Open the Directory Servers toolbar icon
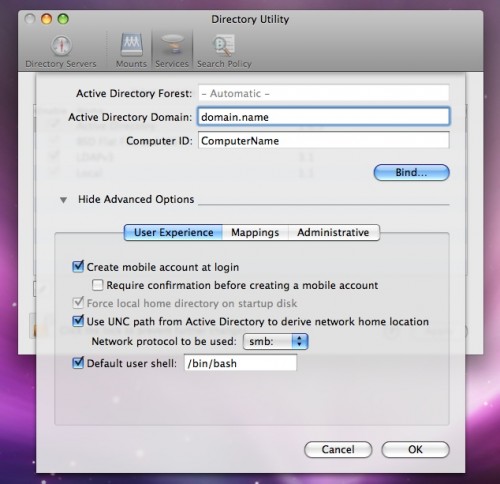The width and height of the screenshot is (500, 484). 61,51
